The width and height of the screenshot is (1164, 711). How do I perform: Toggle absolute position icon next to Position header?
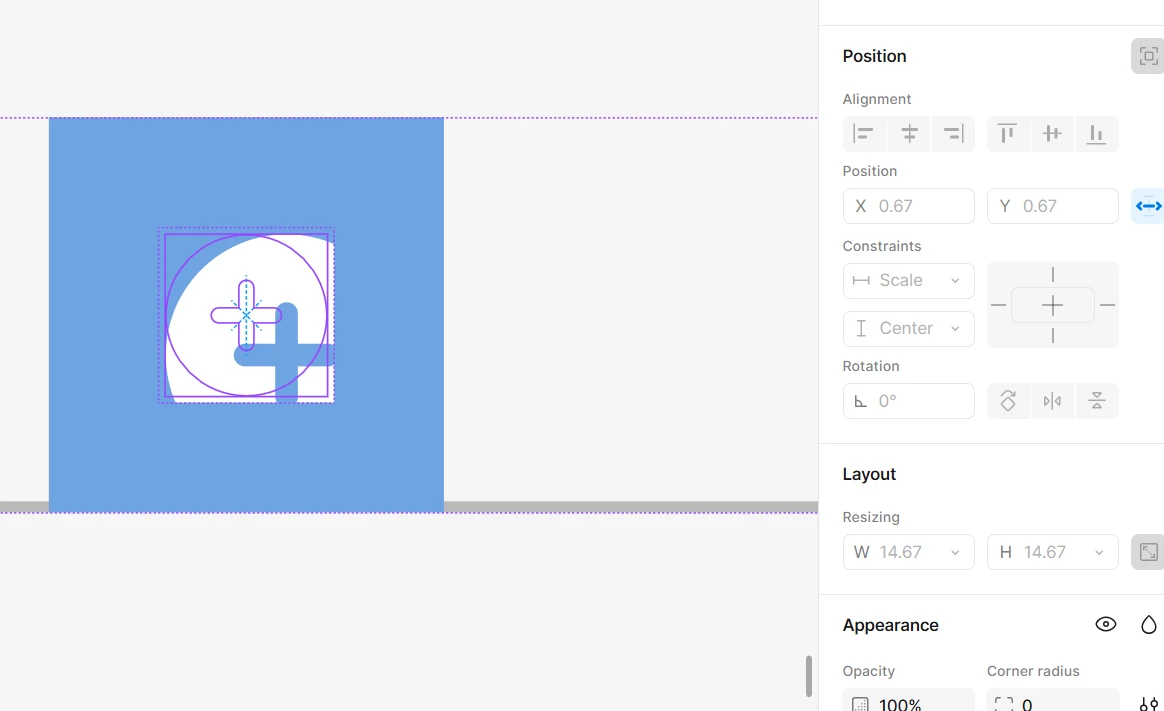tap(1148, 56)
